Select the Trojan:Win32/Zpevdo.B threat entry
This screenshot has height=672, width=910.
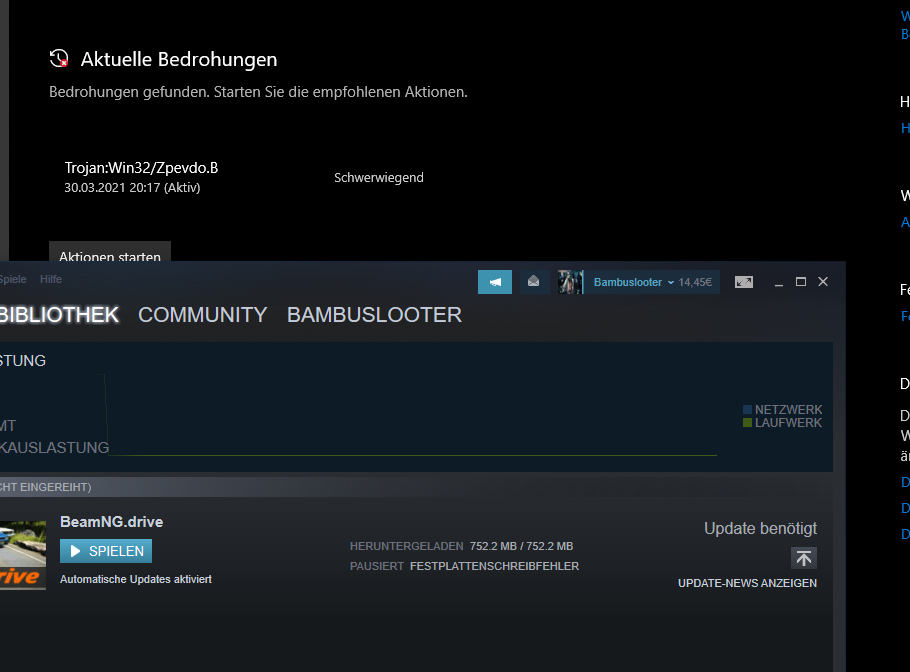[x=141, y=168]
